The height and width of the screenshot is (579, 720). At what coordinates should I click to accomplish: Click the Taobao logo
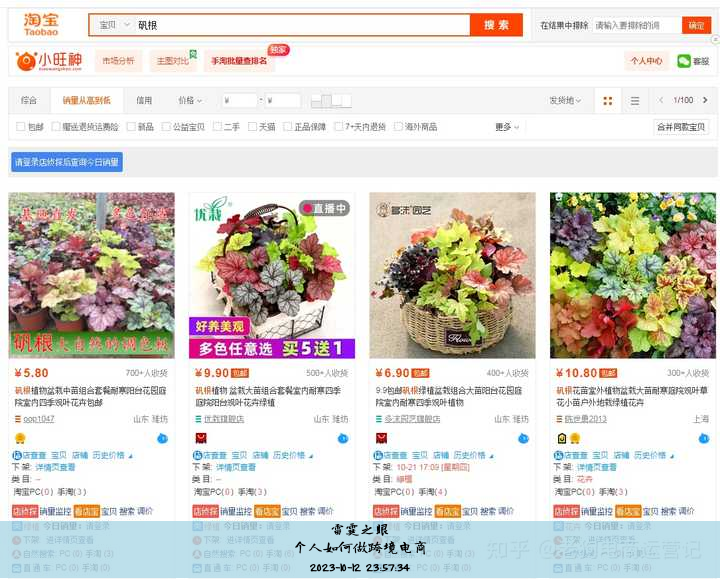[40, 25]
